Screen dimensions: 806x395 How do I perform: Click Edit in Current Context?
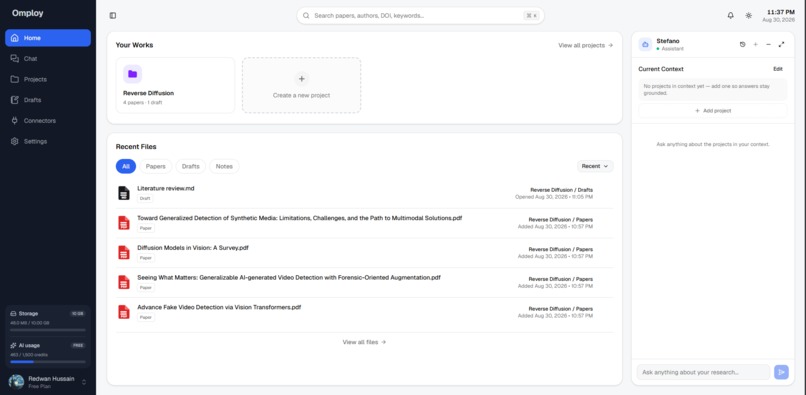pos(778,69)
